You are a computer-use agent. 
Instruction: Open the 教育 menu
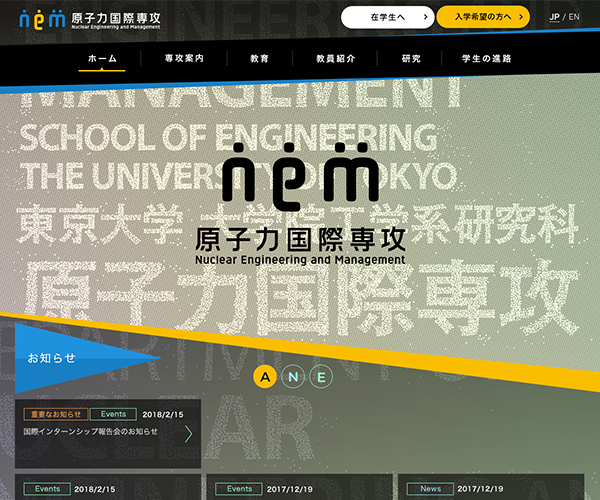coord(259,59)
